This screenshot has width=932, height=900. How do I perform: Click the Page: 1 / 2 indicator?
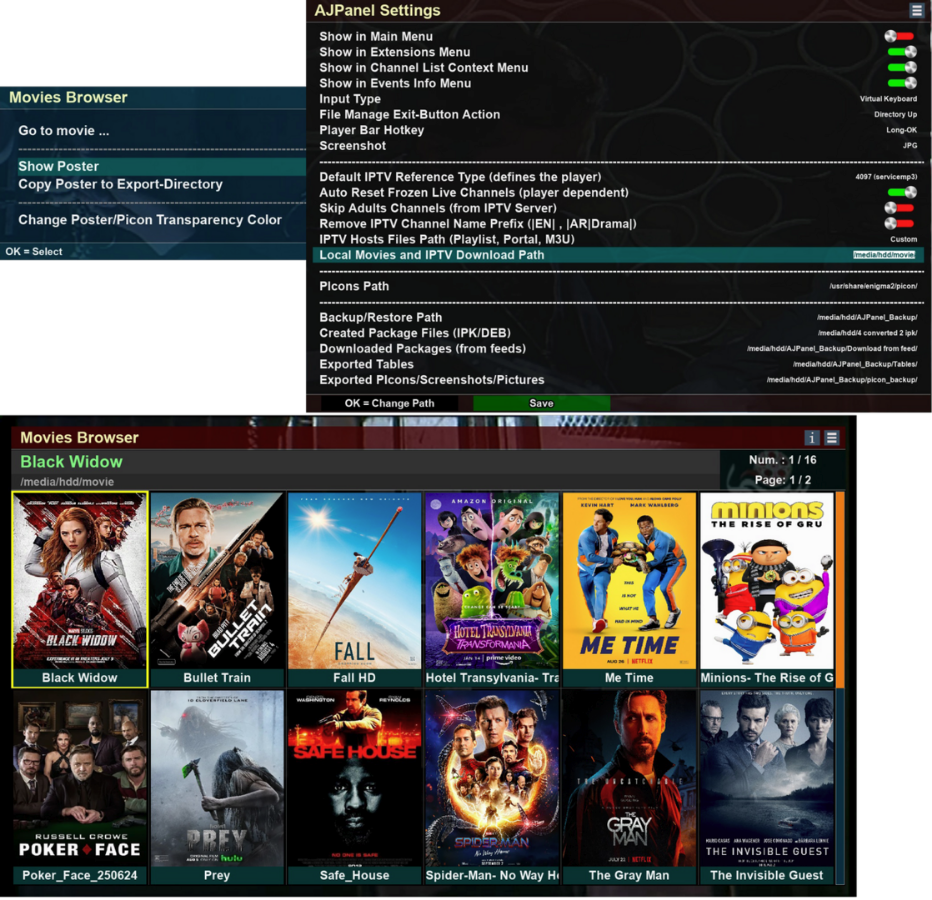[x=782, y=480]
